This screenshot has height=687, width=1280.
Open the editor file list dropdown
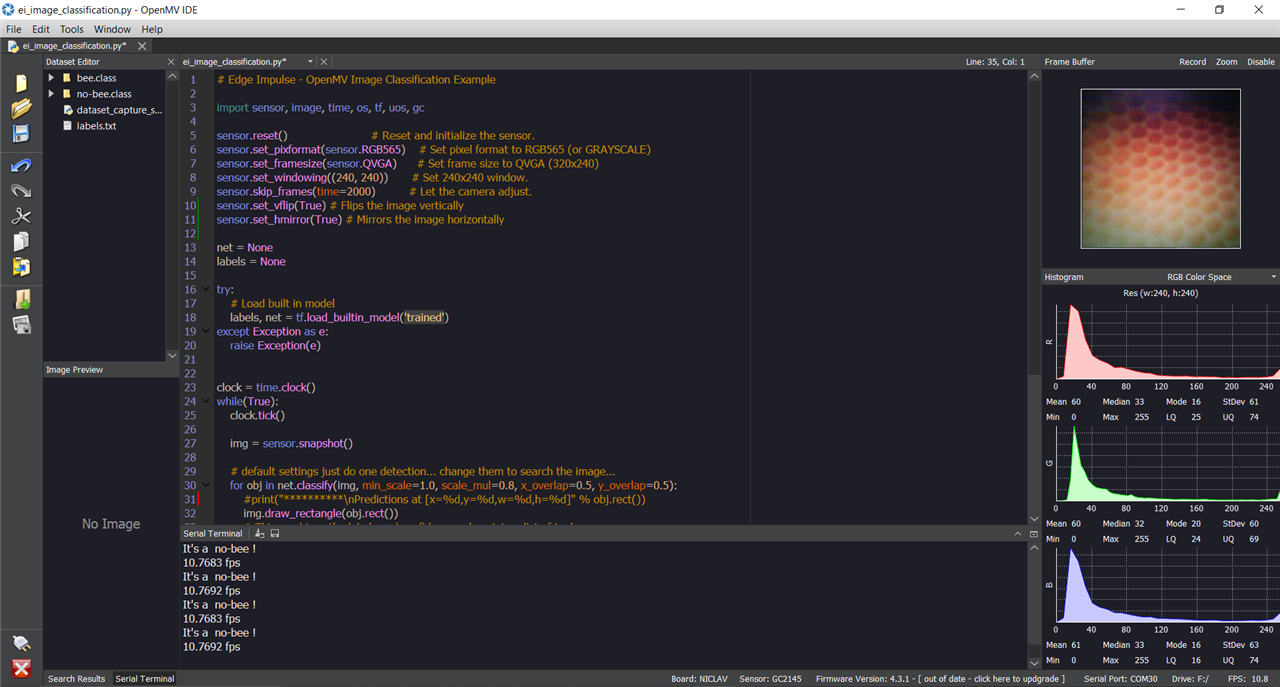click(x=311, y=62)
